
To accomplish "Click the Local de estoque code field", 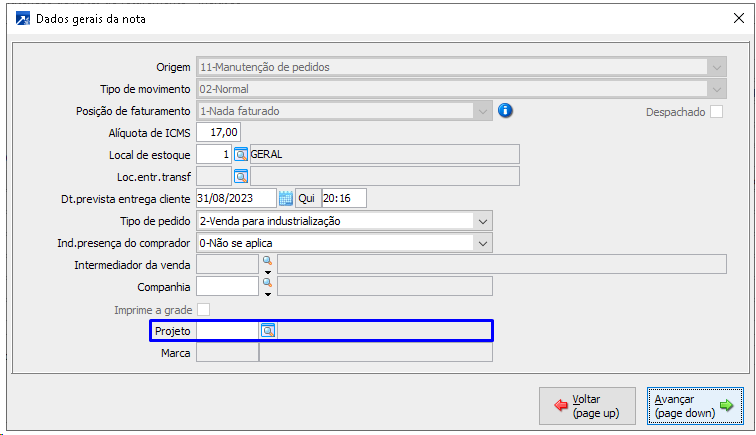I will pyautogui.click(x=214, y=154).
